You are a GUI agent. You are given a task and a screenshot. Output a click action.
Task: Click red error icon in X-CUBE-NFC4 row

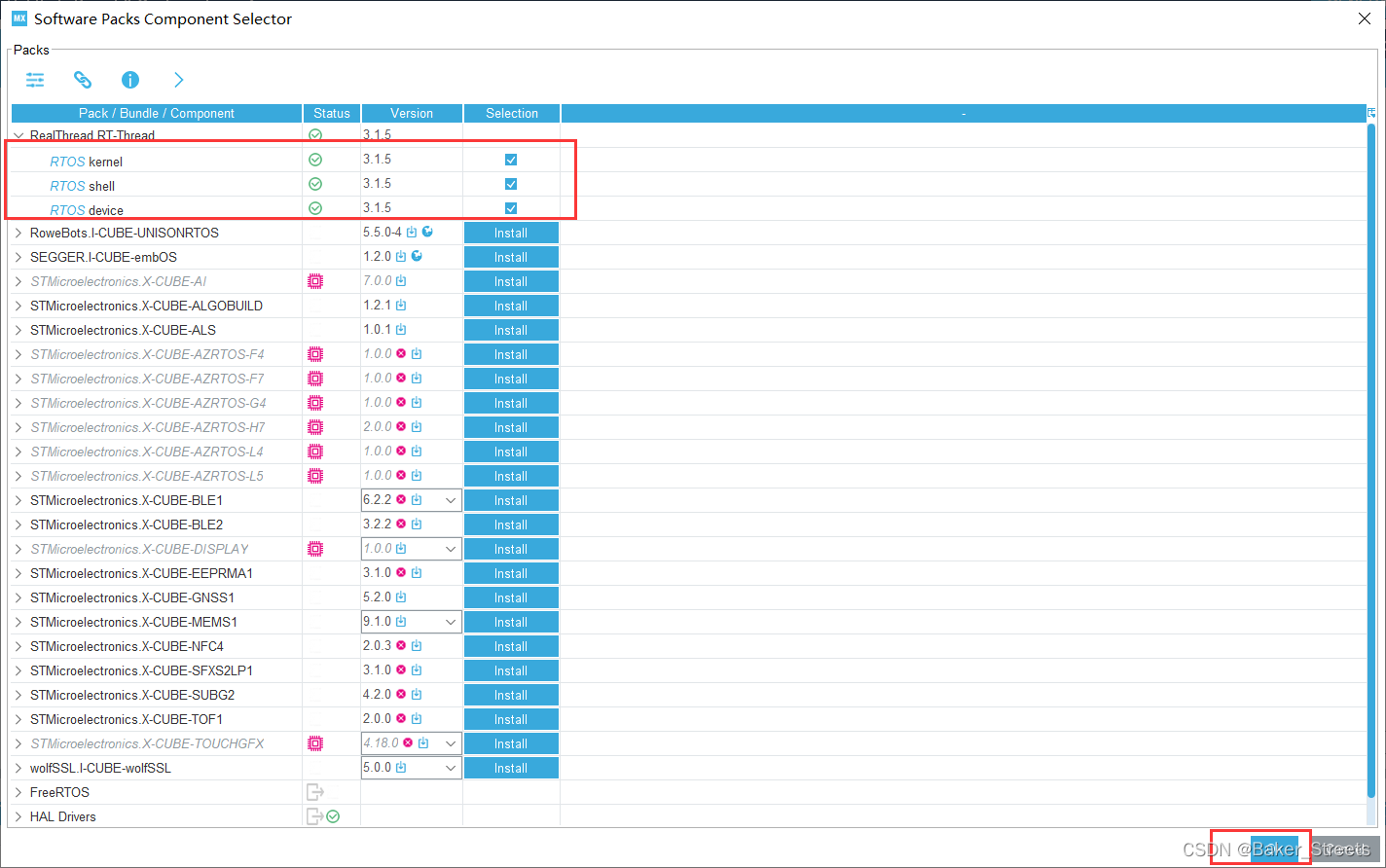[401, 645]
